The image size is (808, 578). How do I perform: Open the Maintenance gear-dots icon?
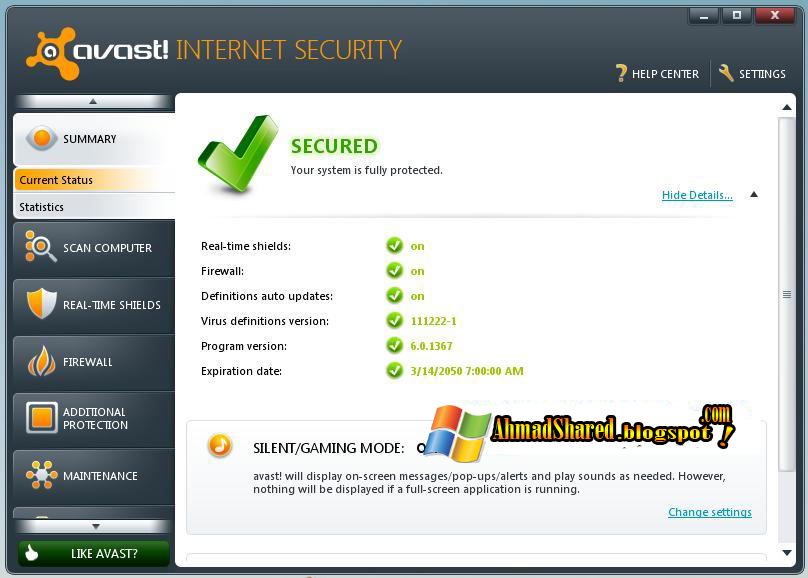tap(41, 474)
